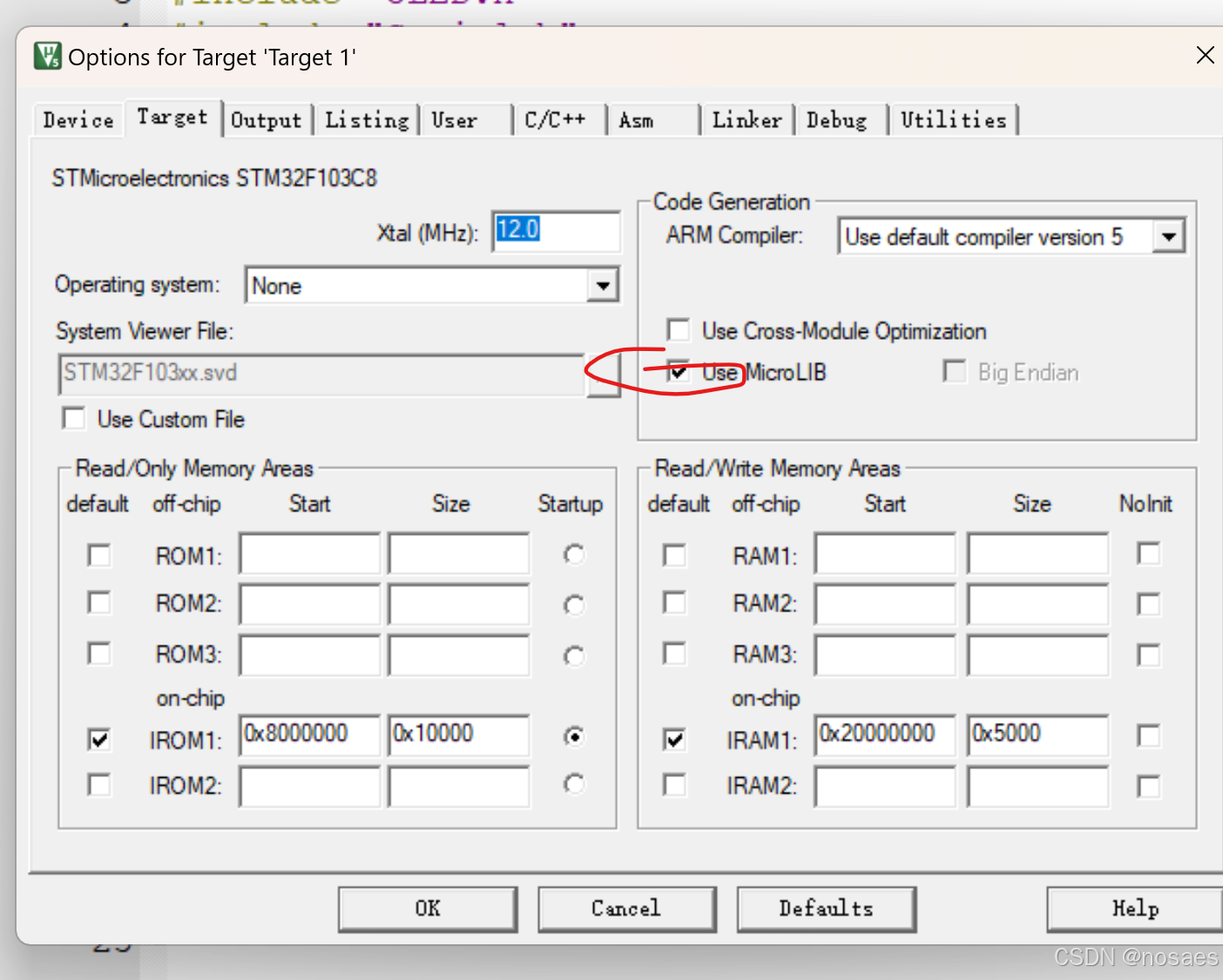Uncheck the IROM1 default checkbox

pyautogui.click(x=99, y=740)
